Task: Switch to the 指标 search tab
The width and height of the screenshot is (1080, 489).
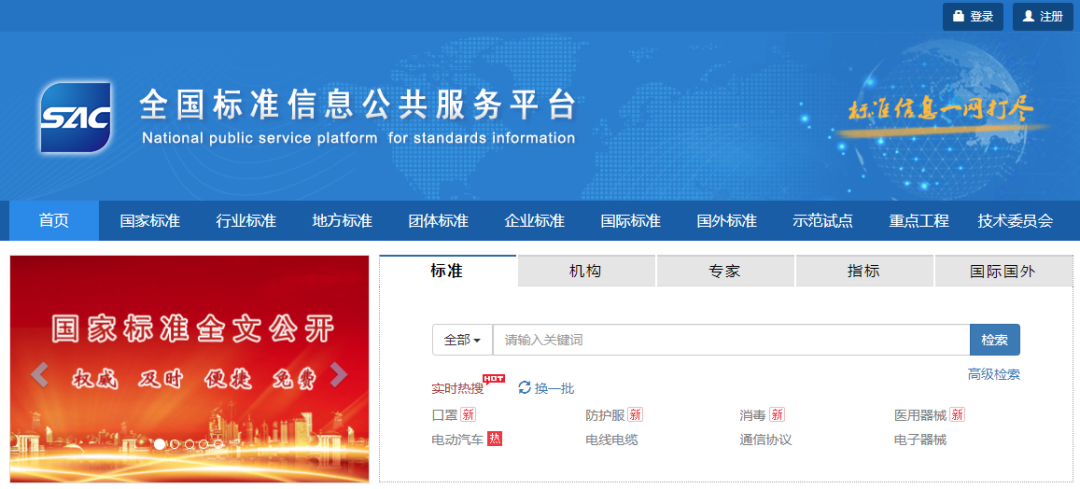Action: (864, 271)
